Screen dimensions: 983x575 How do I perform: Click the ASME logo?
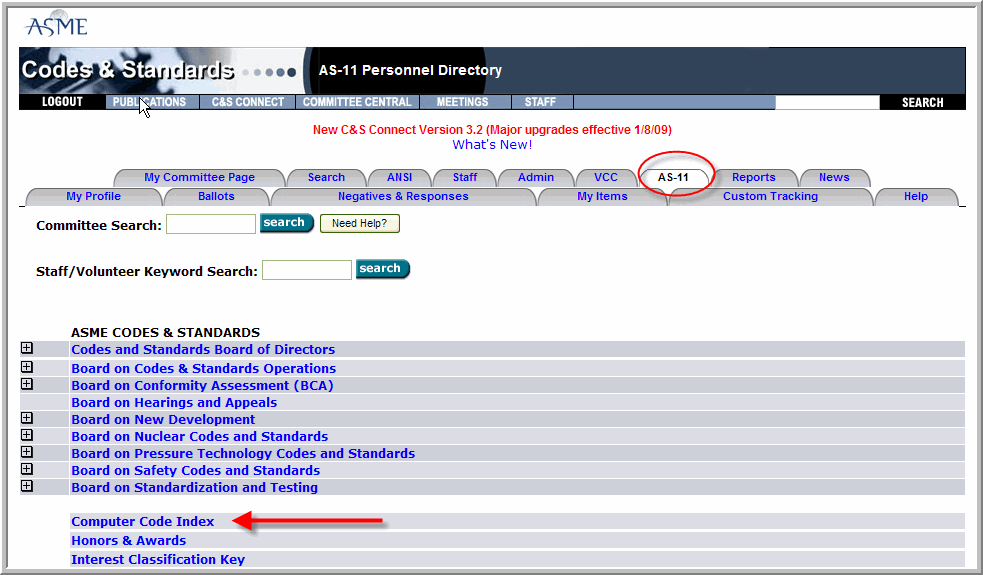point(56,24)
